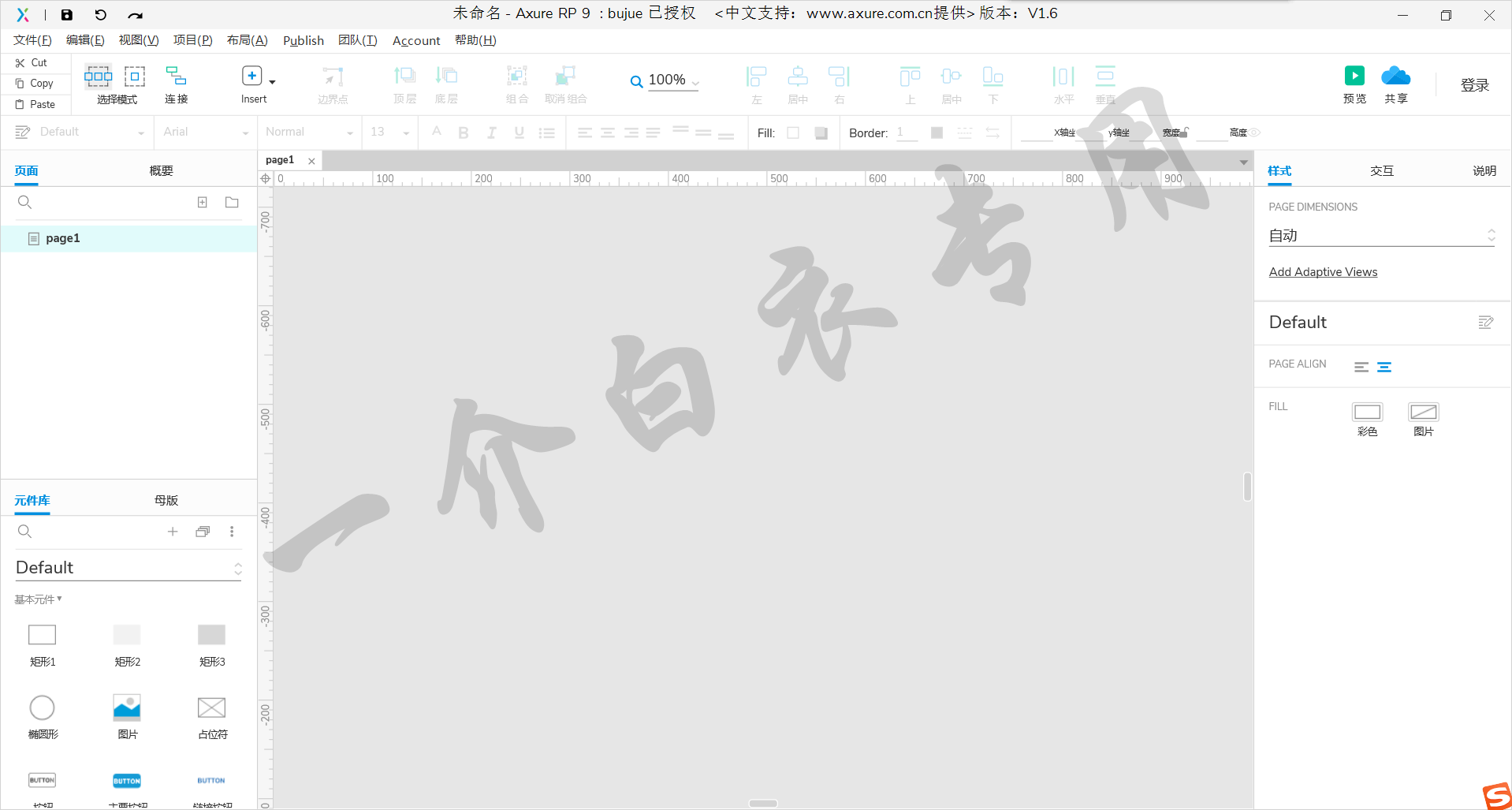This screenshot has height=810, width=1512.
Task: Open the 自动 page dimensions dropdown
Action: 1382,236
